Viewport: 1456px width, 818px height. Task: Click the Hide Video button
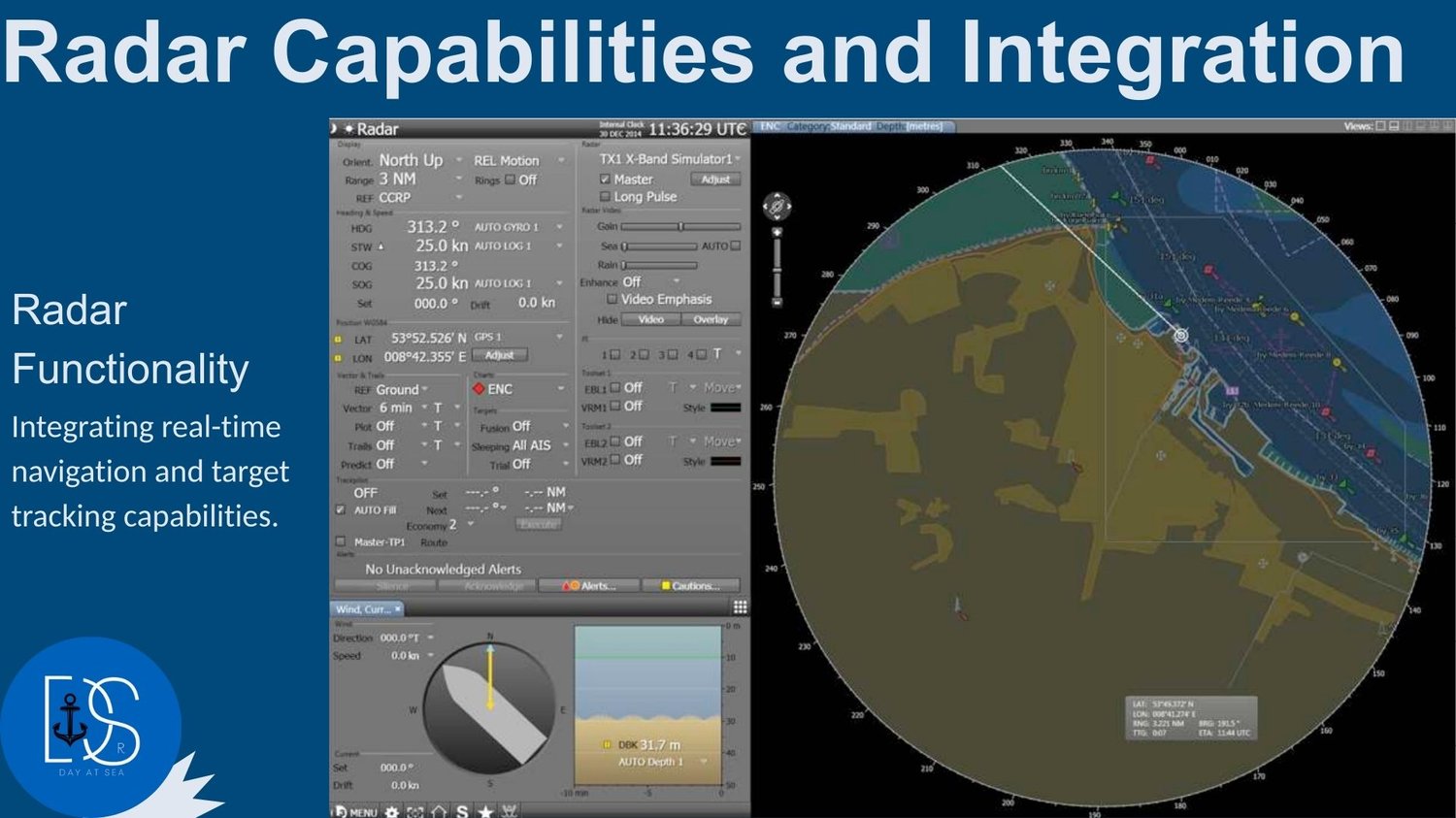(650, 319)
